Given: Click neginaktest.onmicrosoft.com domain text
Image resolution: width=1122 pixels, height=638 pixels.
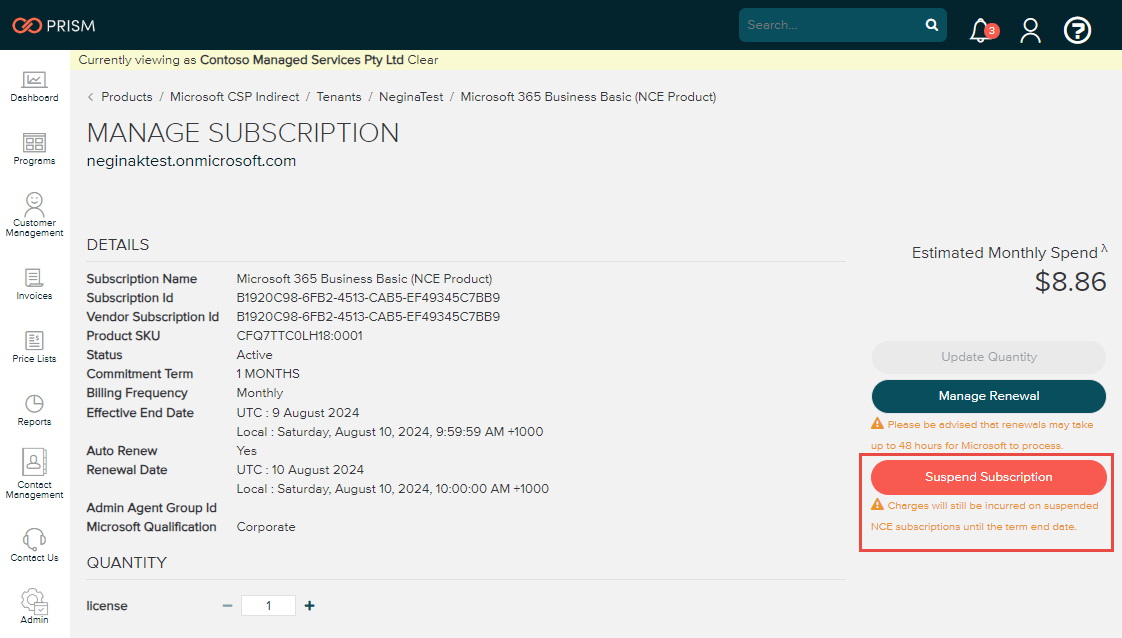Looking at the screenshot, I should [192, 161].
